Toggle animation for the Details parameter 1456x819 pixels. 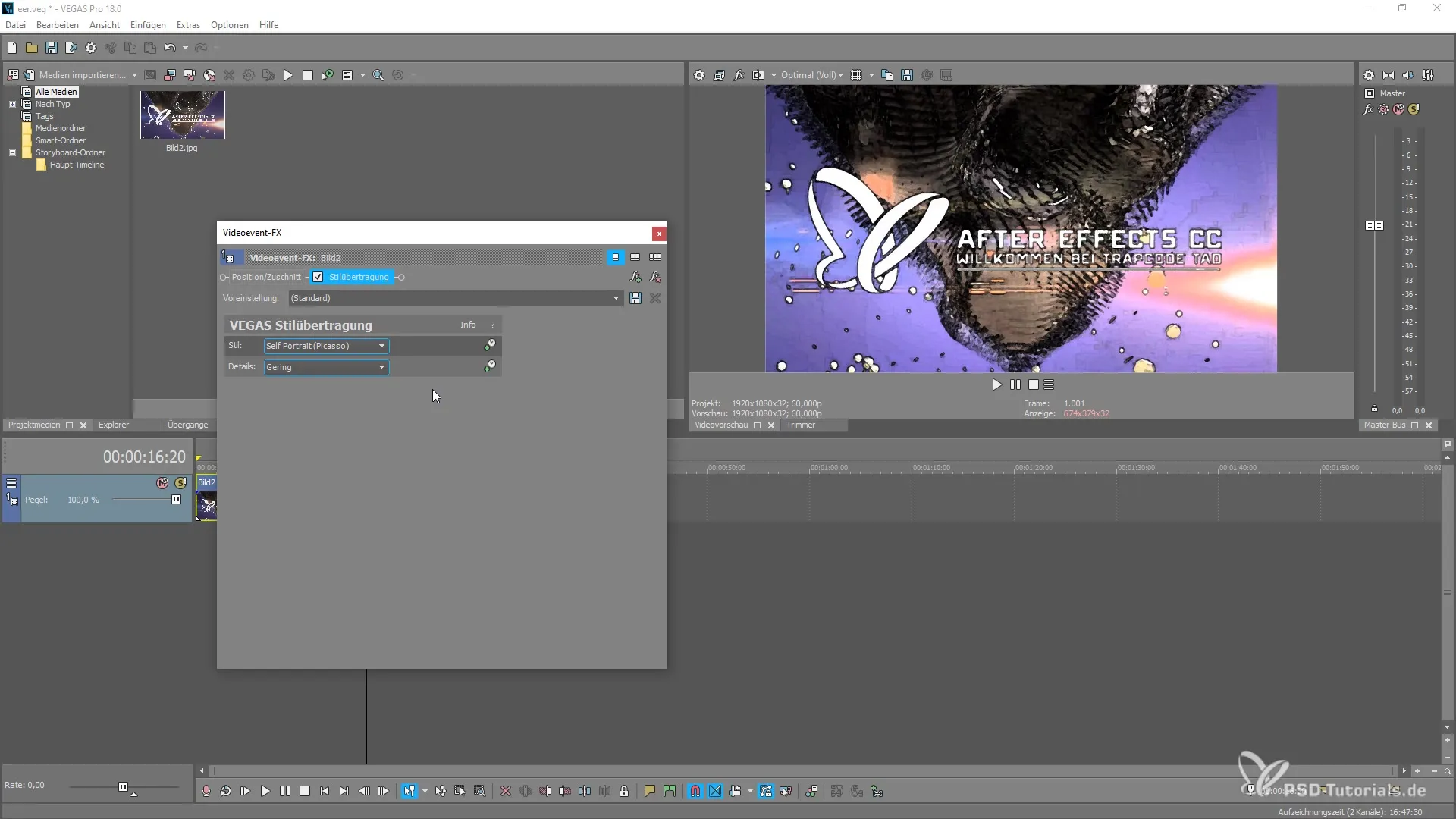[490, 366]
